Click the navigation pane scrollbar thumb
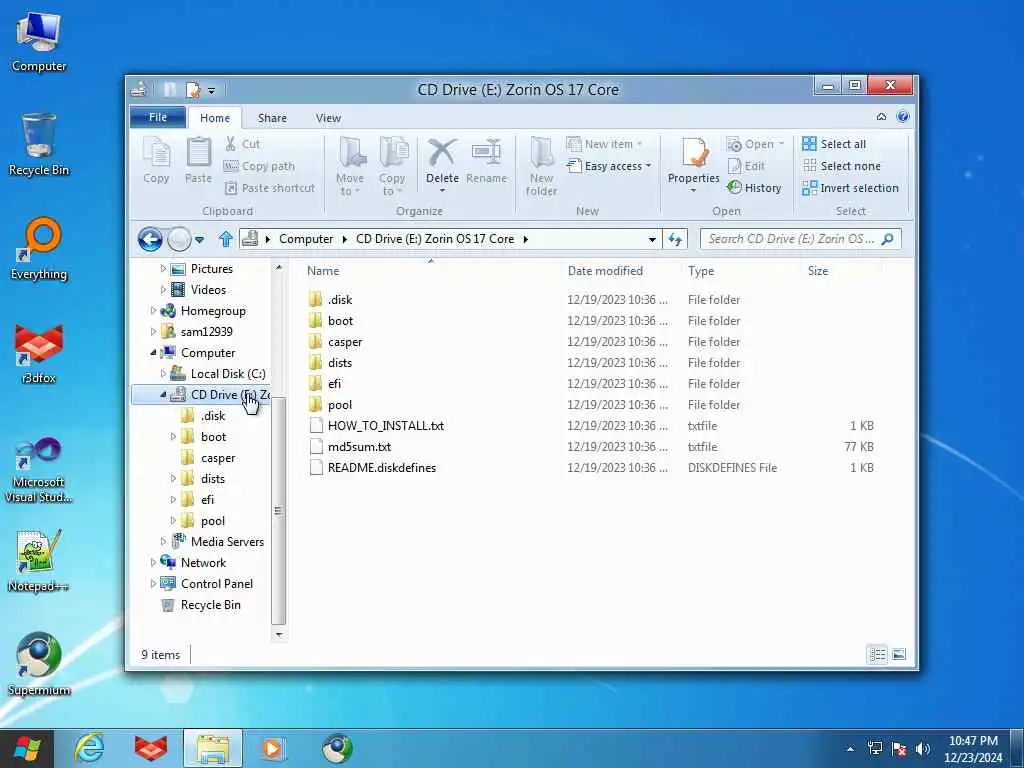 pyautogui.click(x=278, y=510)
